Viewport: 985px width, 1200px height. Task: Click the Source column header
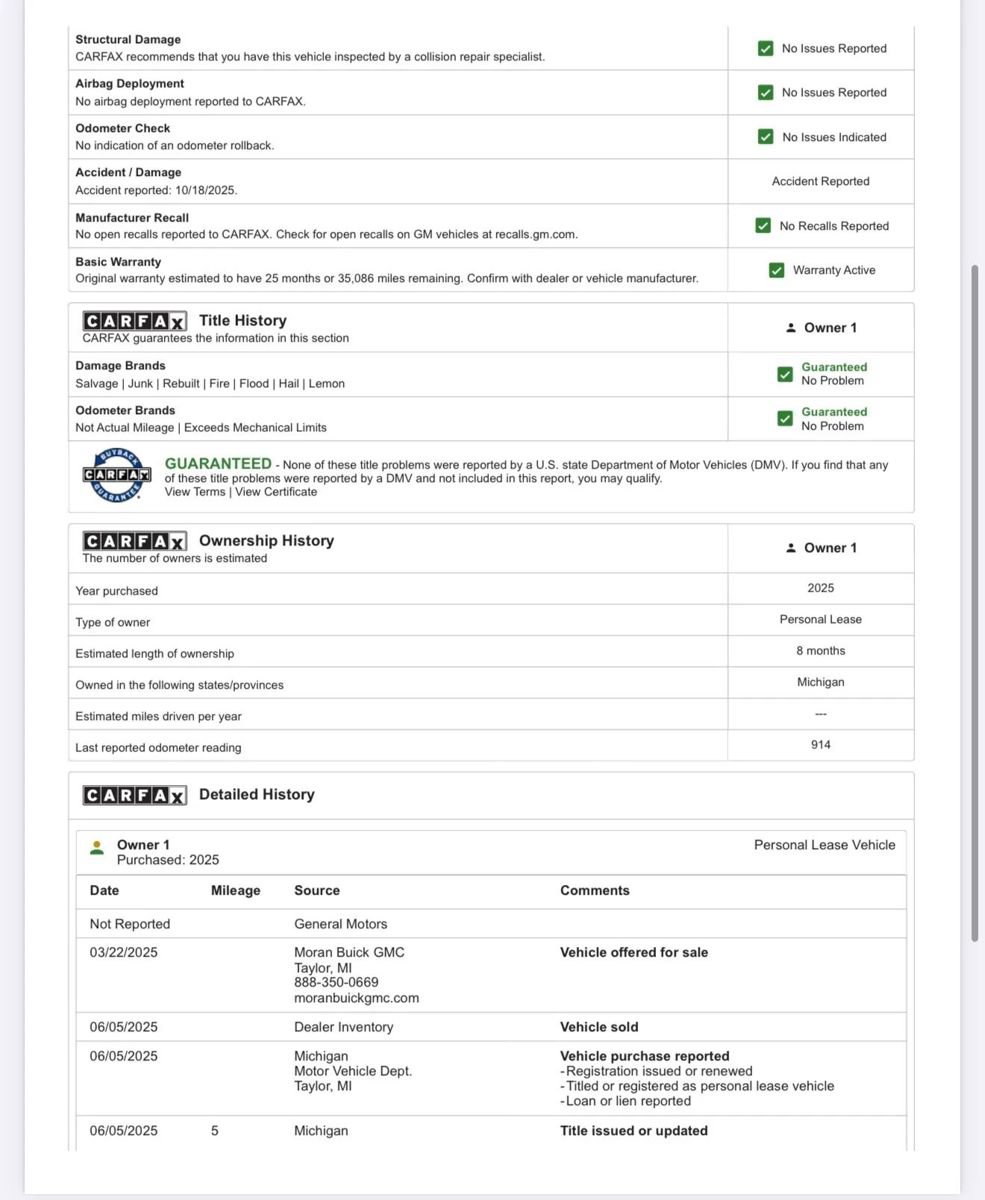coord(317,891)
